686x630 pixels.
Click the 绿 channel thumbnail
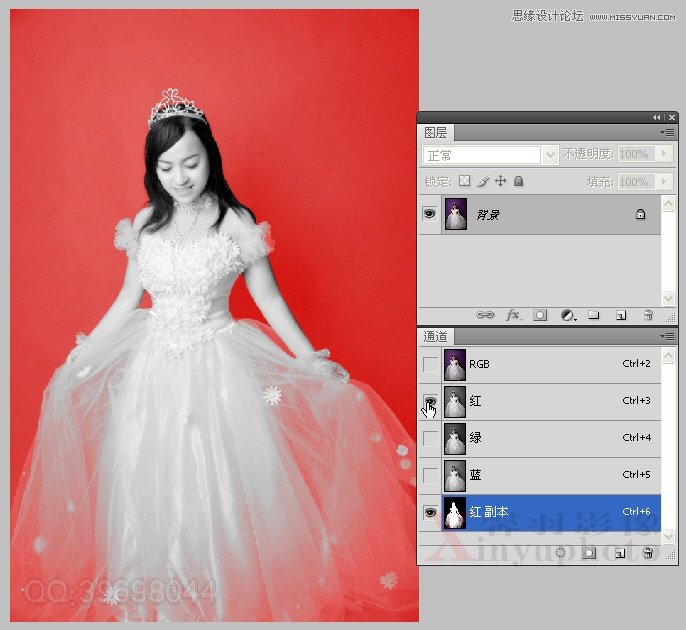coord(455,438)
